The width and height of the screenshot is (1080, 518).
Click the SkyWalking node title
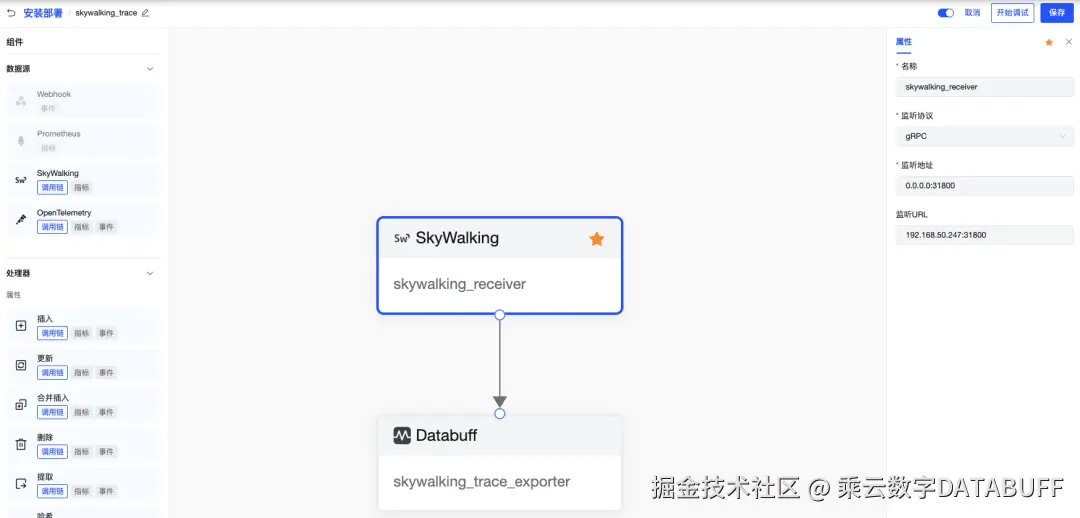click(x=457, y=238)
